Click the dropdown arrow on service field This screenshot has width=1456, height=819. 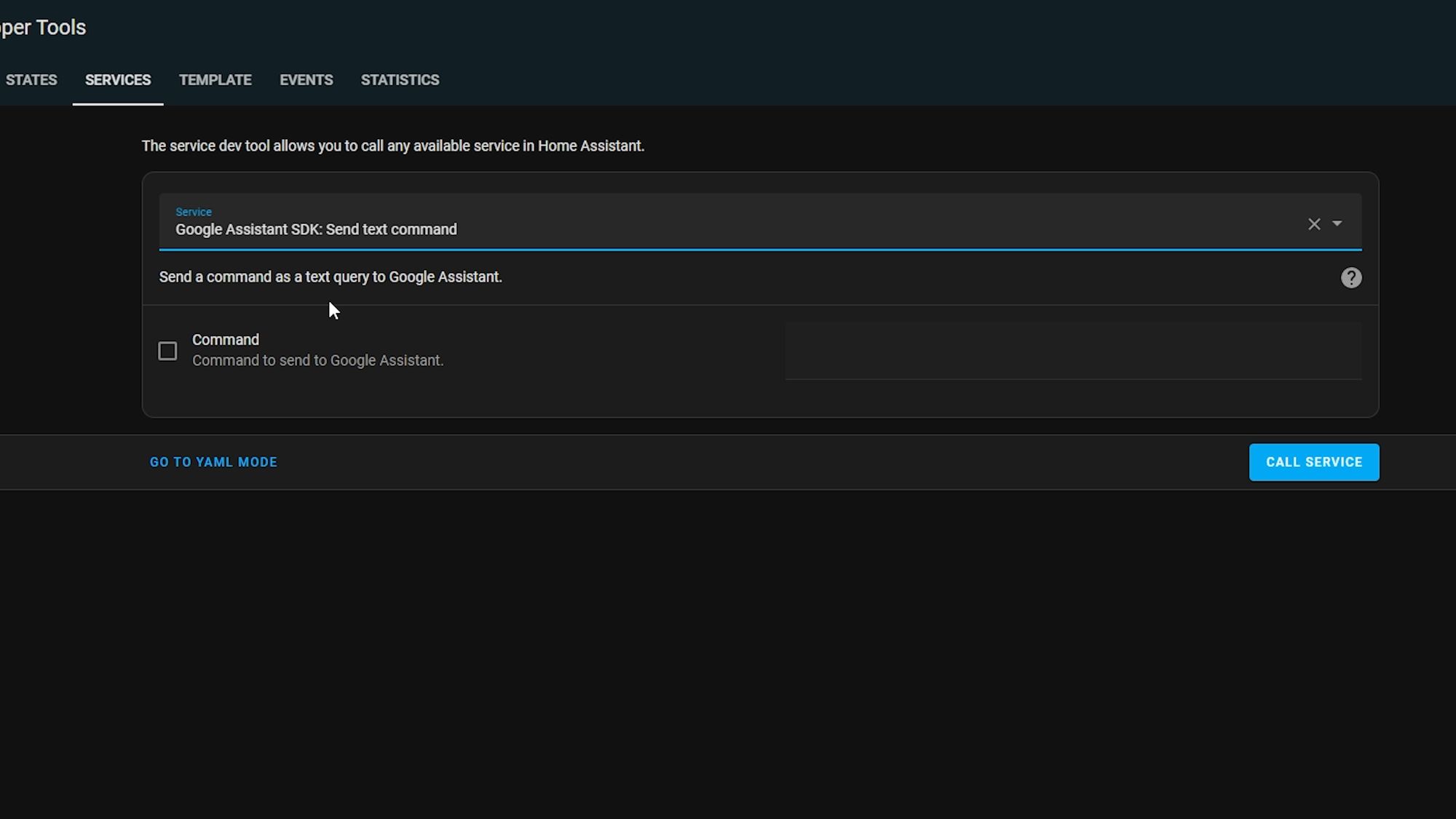pyautogui.click(x=1338, y=223)
